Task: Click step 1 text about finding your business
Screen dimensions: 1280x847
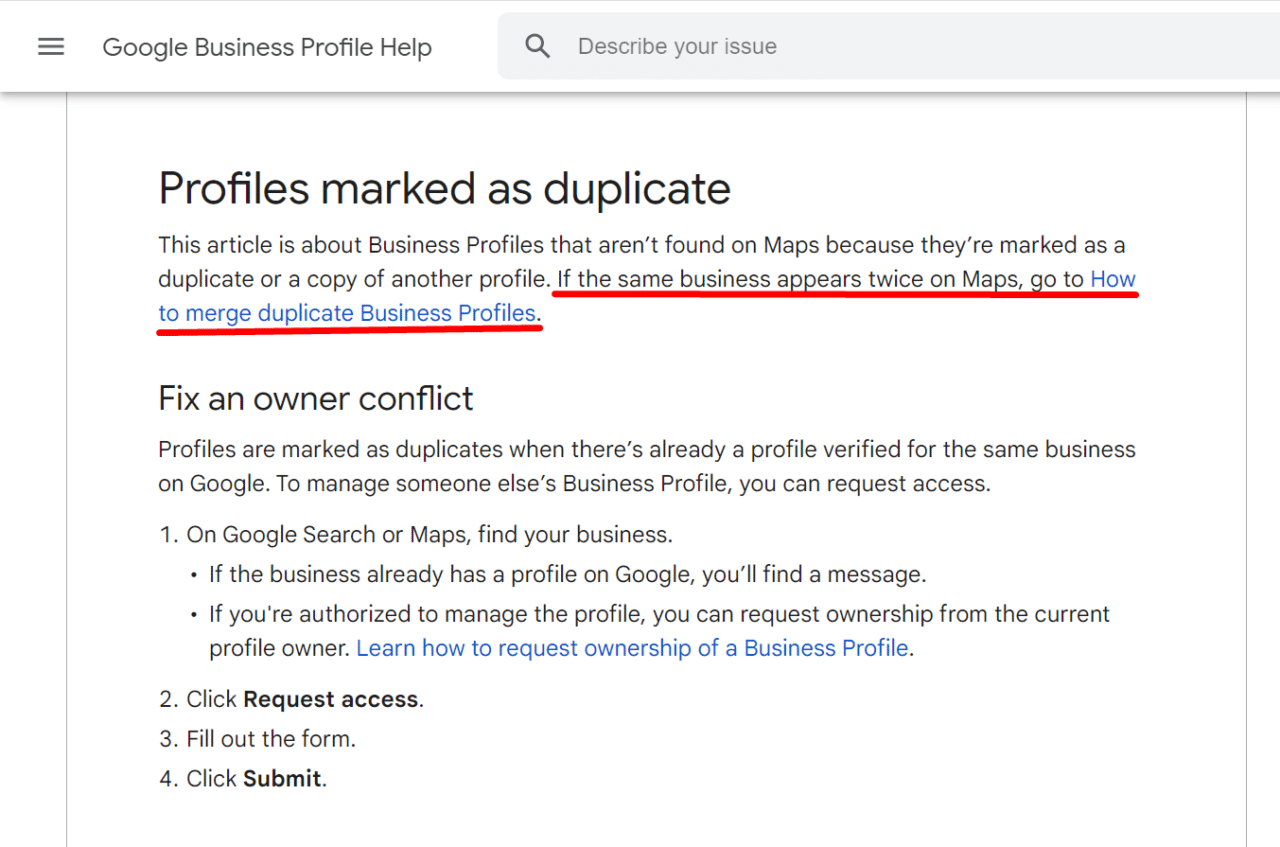Action: (x=429, y=535)
